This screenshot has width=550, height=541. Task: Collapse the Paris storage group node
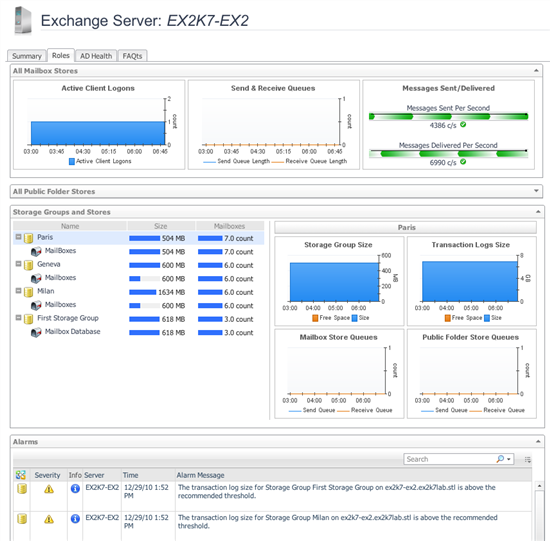19,237
